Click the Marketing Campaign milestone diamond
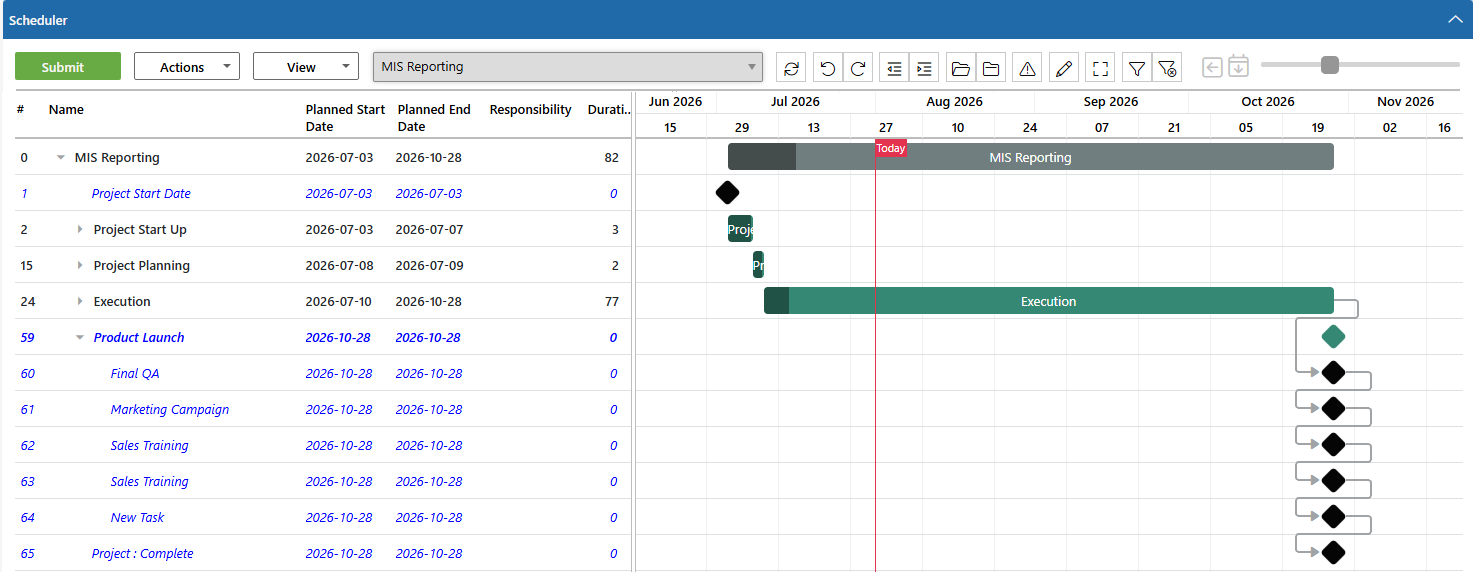Image resolution: width=1473 pixels, height=572 pixels. pyautogui.click(x=1333, y=409)
